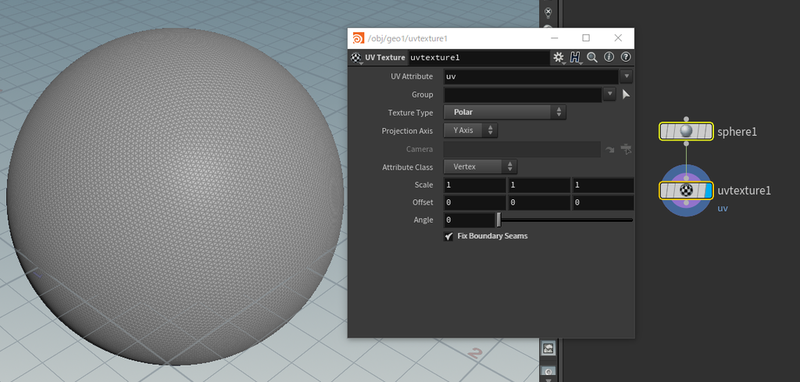Click the magnifier search parameters icon
800x382 pixels.
(592, 58)
